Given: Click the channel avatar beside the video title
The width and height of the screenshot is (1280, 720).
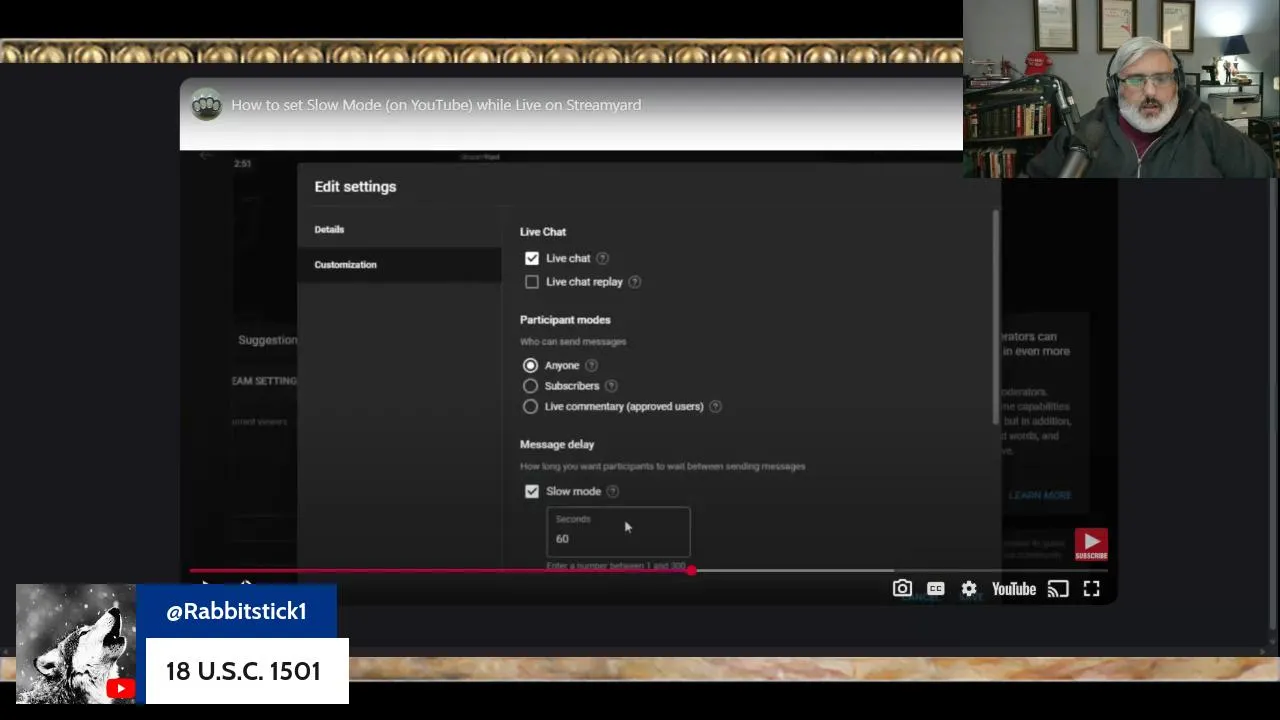Looking at the screenshot, I should tap(207, 105).
